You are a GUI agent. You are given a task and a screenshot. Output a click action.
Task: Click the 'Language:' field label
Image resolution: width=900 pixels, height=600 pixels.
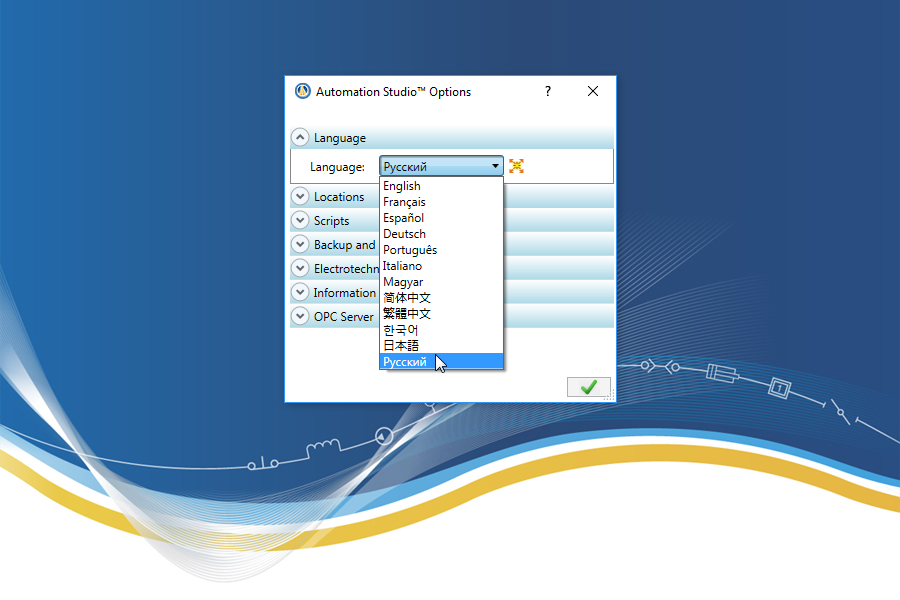[x=338, y=167]
